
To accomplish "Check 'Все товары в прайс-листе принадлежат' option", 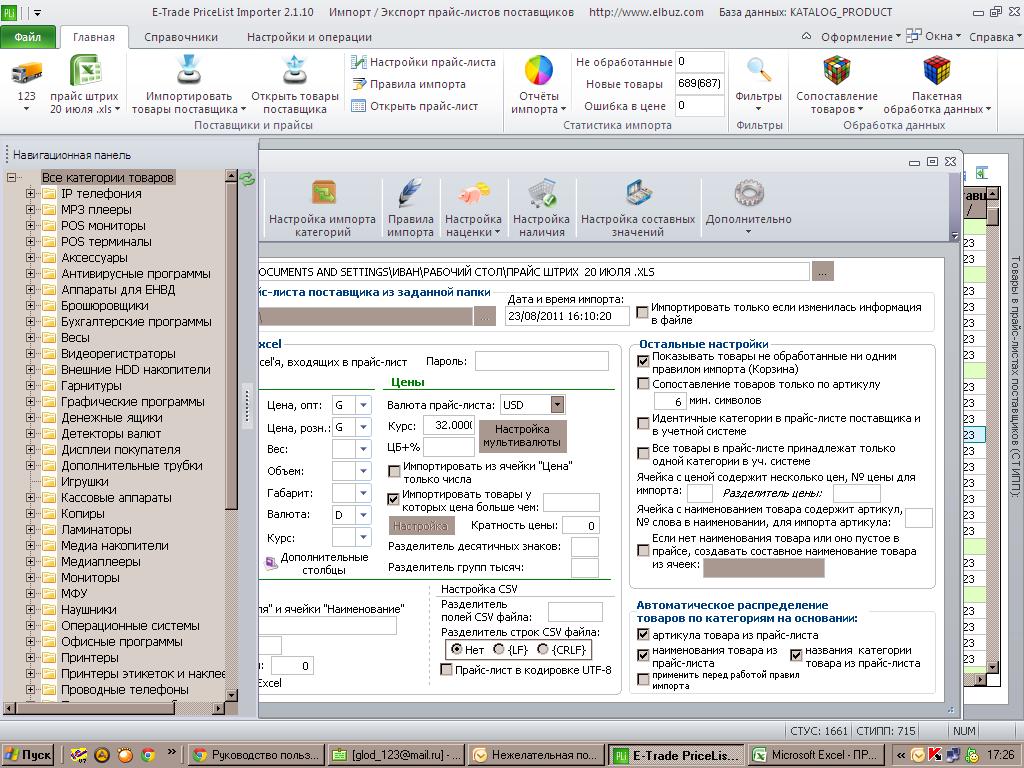I will tap(643, 454).
